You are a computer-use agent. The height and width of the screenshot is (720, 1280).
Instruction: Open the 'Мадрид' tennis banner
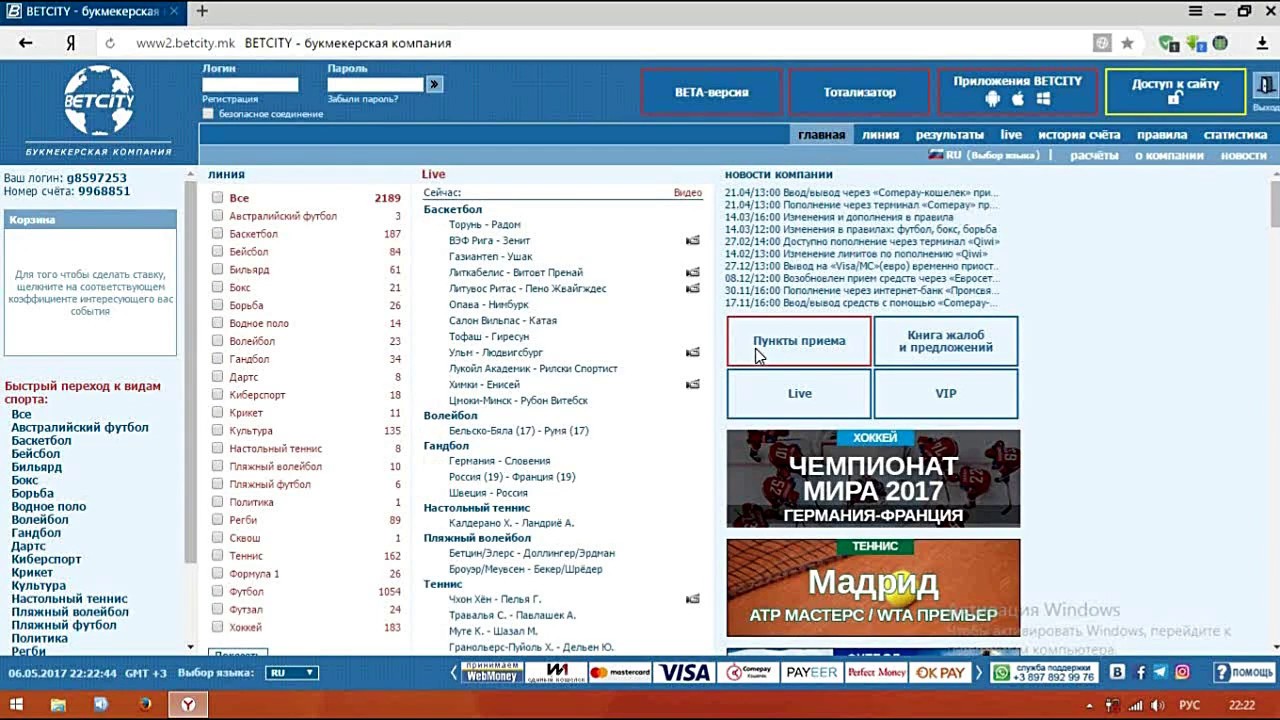pos(873,588)
